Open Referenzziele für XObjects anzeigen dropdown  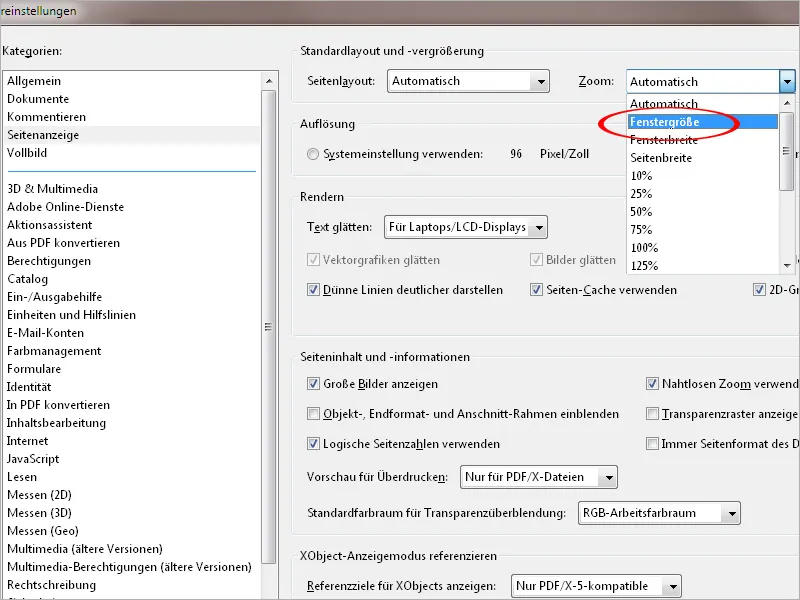tap(596, 586)
